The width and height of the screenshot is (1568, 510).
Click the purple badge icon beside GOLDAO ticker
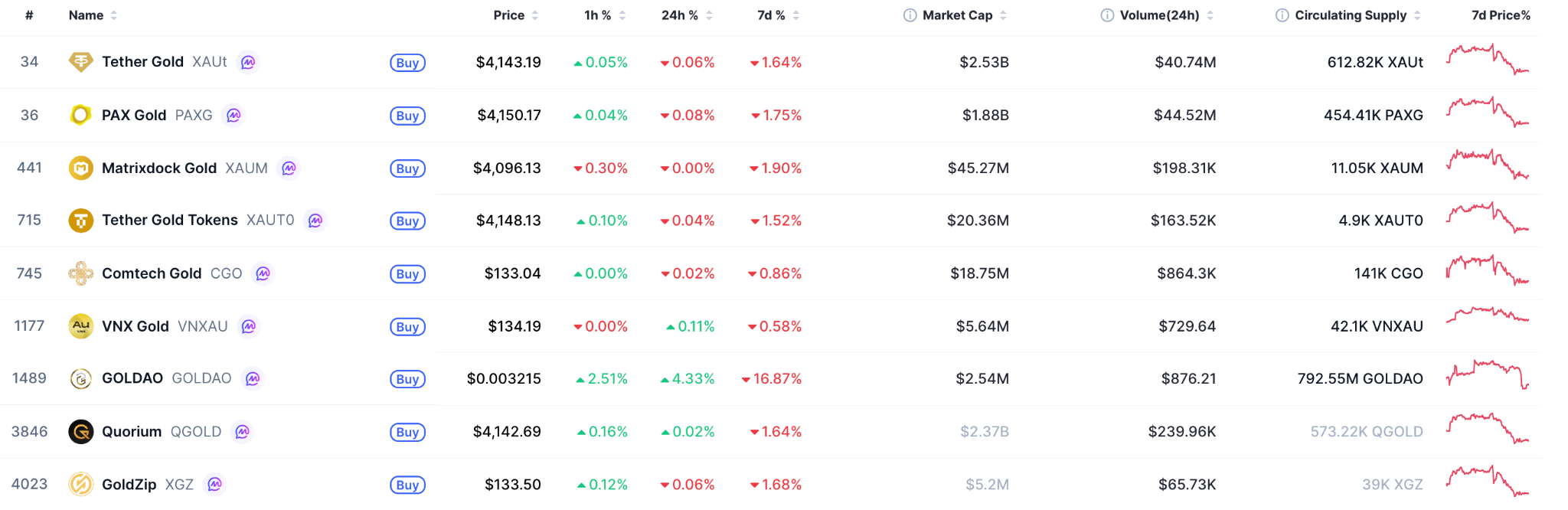253,378
